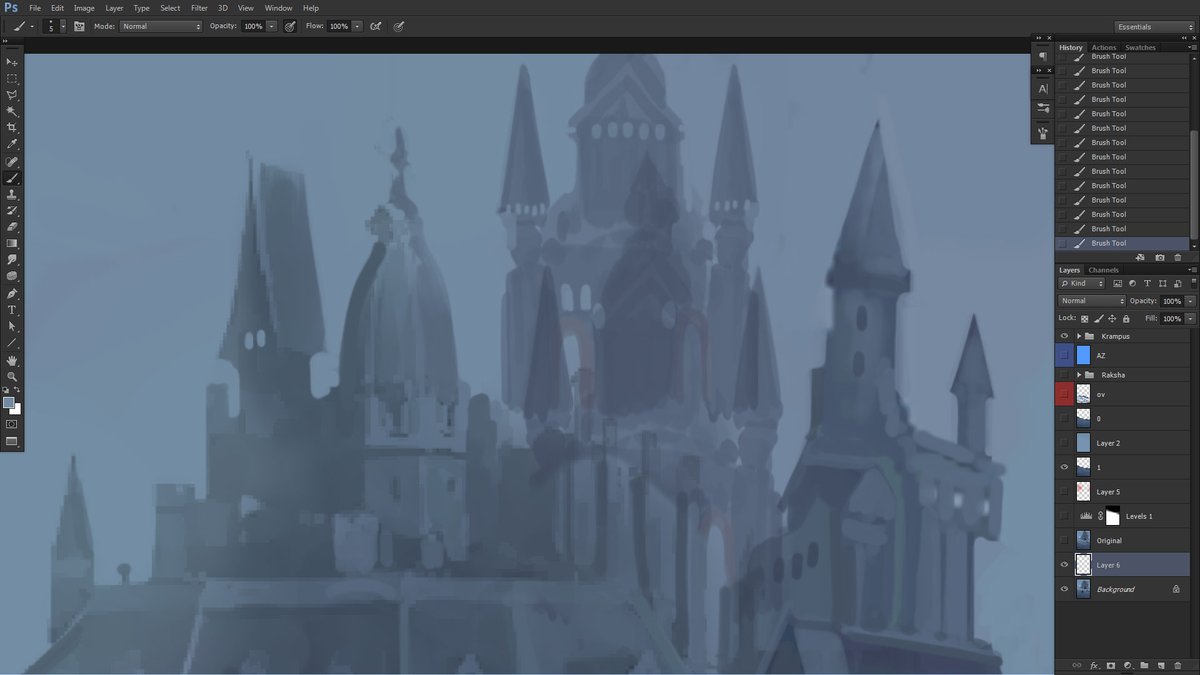1200x675 pixels.
Task: Switch to the Channels tab
Action: [x=1104, y=270]
